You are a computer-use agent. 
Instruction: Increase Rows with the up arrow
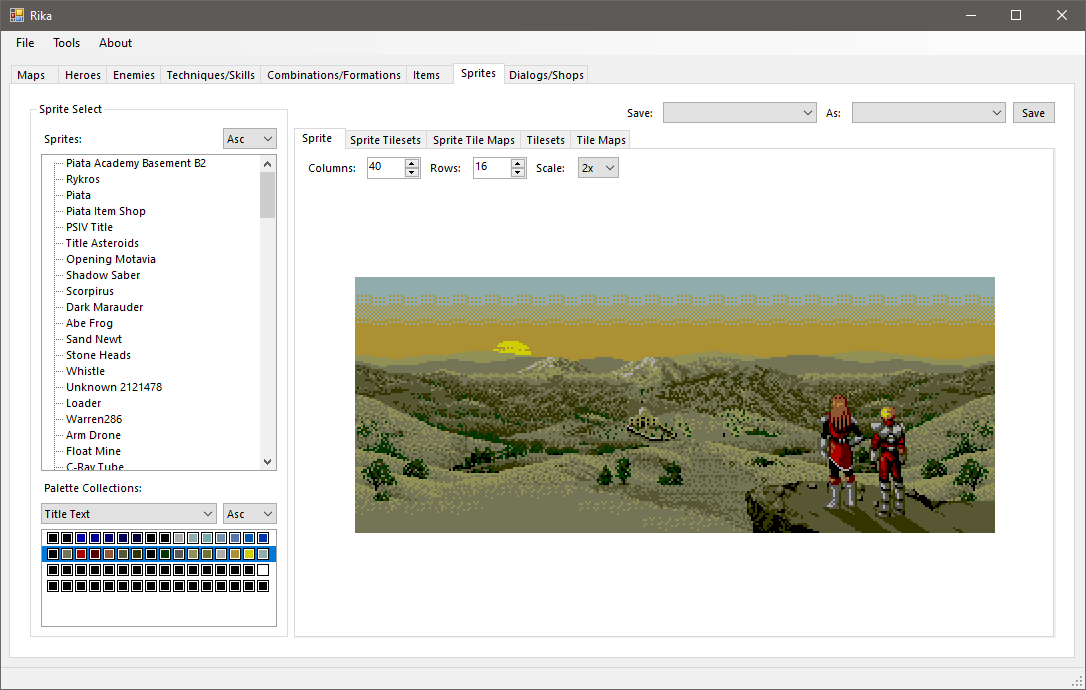pyautogui.click(x=517, y=163)
